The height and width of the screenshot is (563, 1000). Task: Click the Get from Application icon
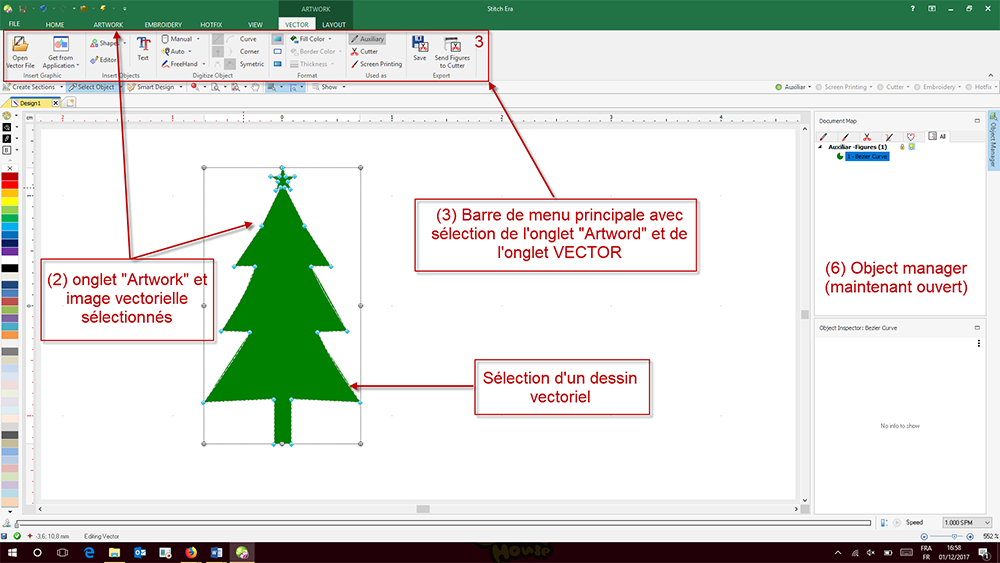(61, 45)
